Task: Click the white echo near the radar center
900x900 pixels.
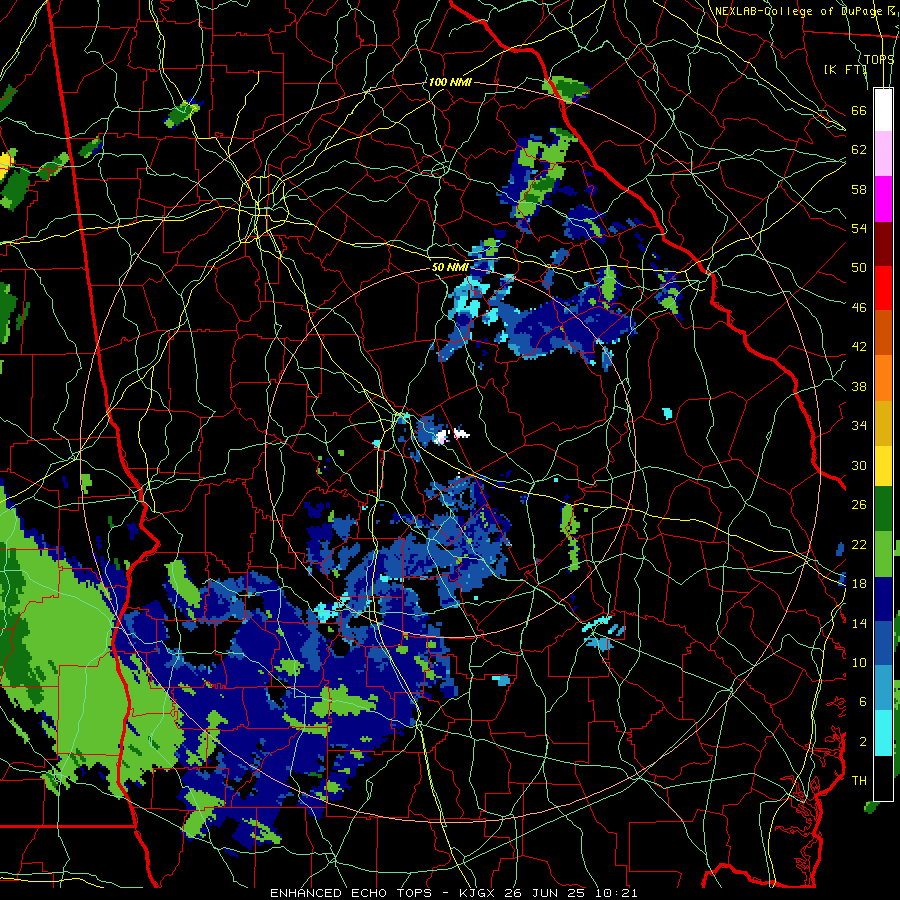Action: pyautogui.click(x=451, y=435)
